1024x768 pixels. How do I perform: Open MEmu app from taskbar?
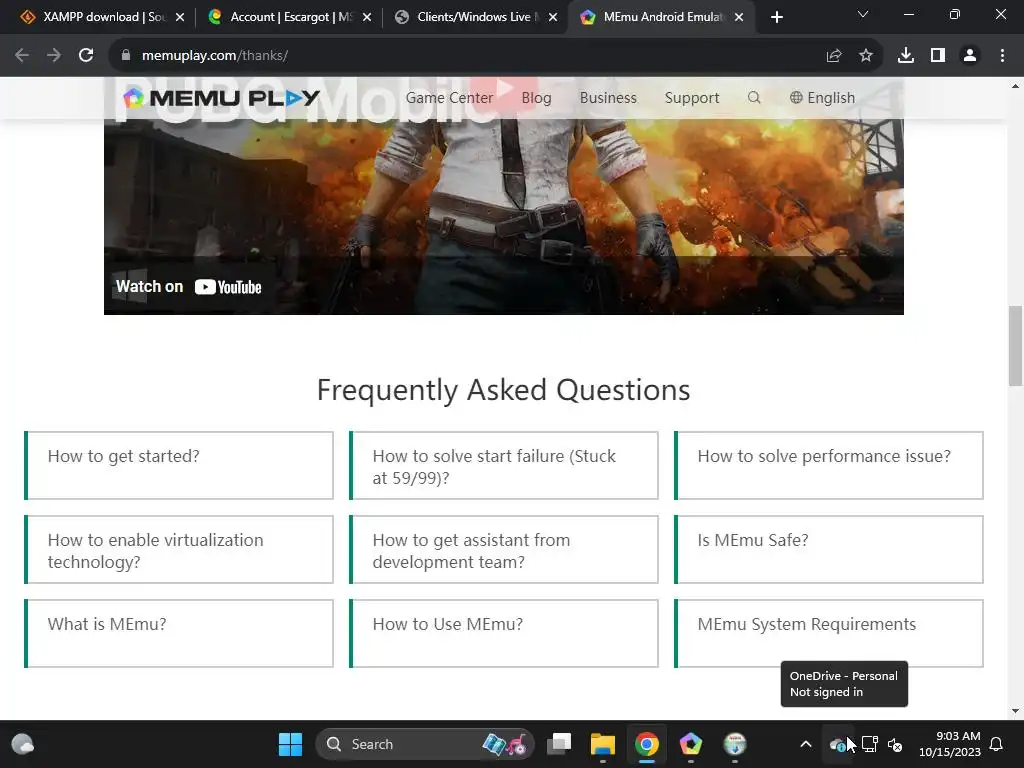[x=690, y=744]
